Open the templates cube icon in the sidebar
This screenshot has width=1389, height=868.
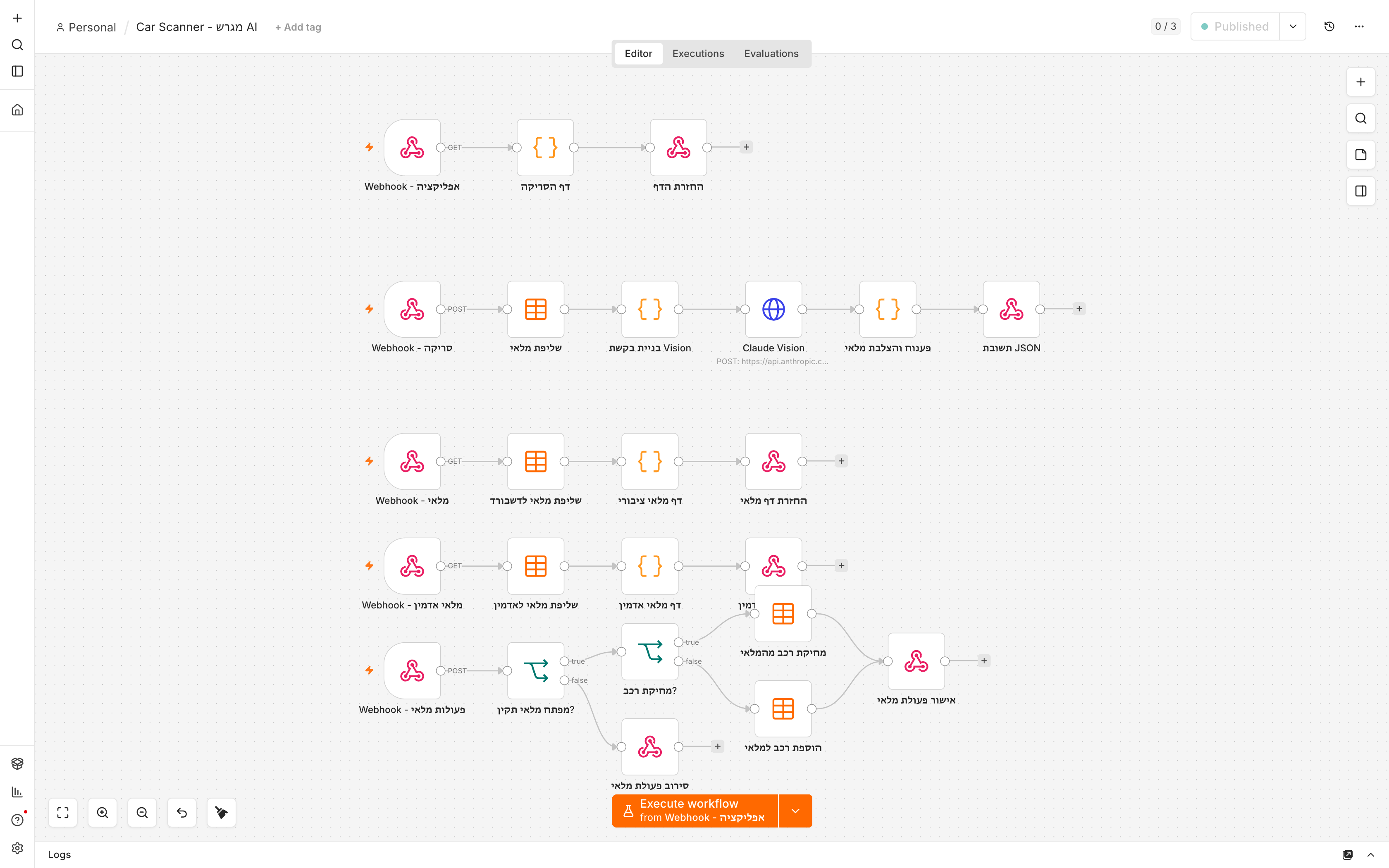click(x=17, y=763)
